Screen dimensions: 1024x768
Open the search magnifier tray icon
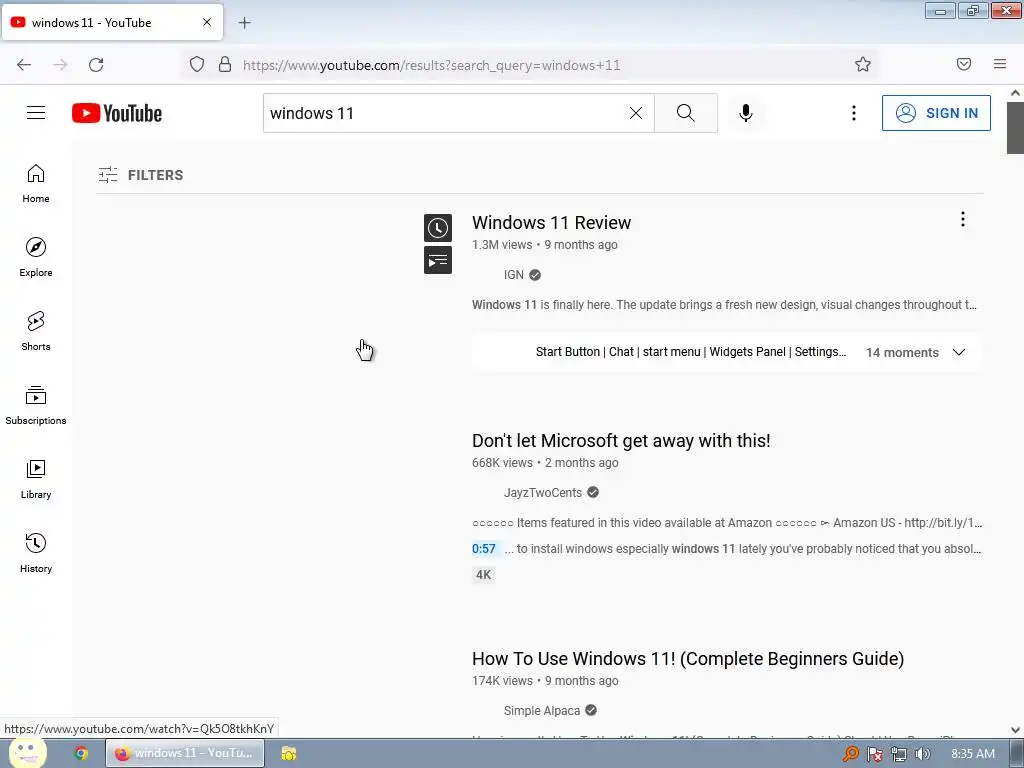point(850,754)
